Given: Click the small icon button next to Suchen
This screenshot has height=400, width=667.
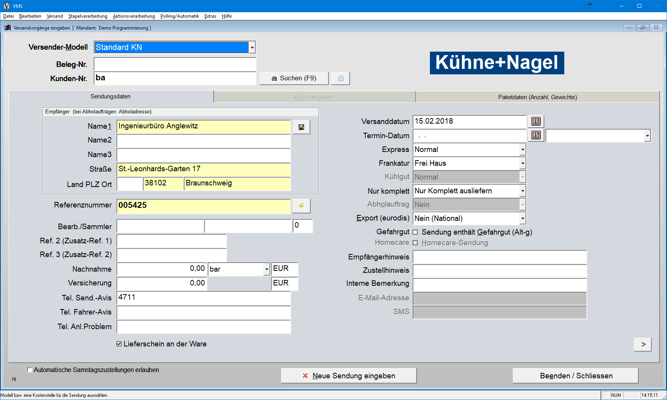Looking at the screenshot, I should [340, 78].
